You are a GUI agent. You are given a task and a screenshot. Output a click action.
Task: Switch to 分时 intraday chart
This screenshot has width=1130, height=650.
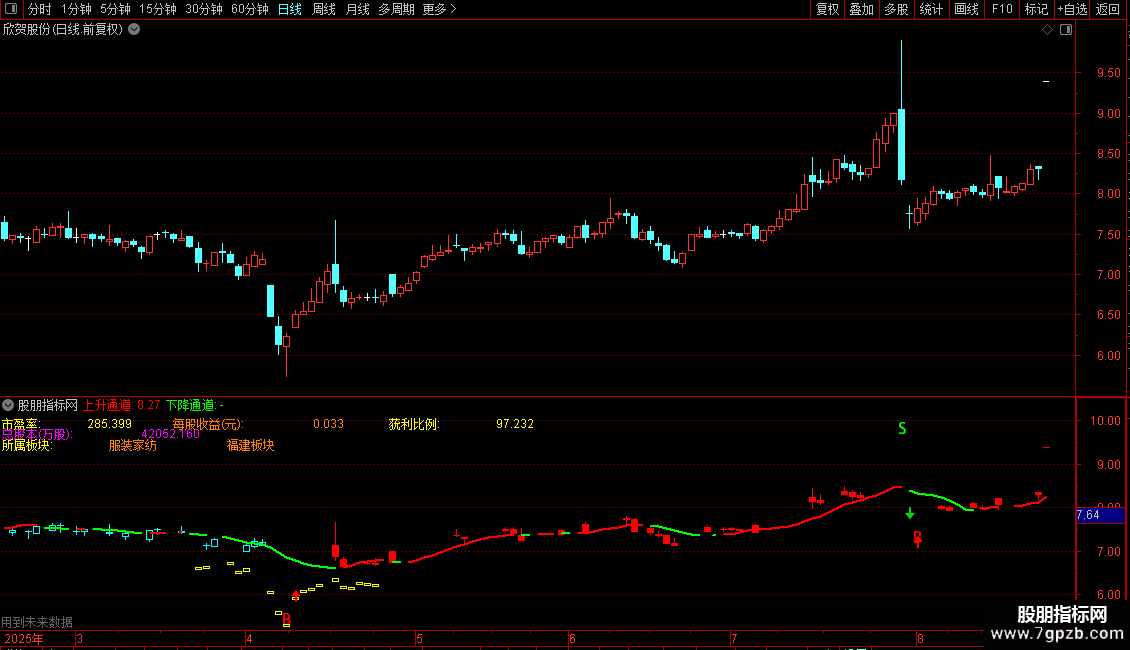40,9
